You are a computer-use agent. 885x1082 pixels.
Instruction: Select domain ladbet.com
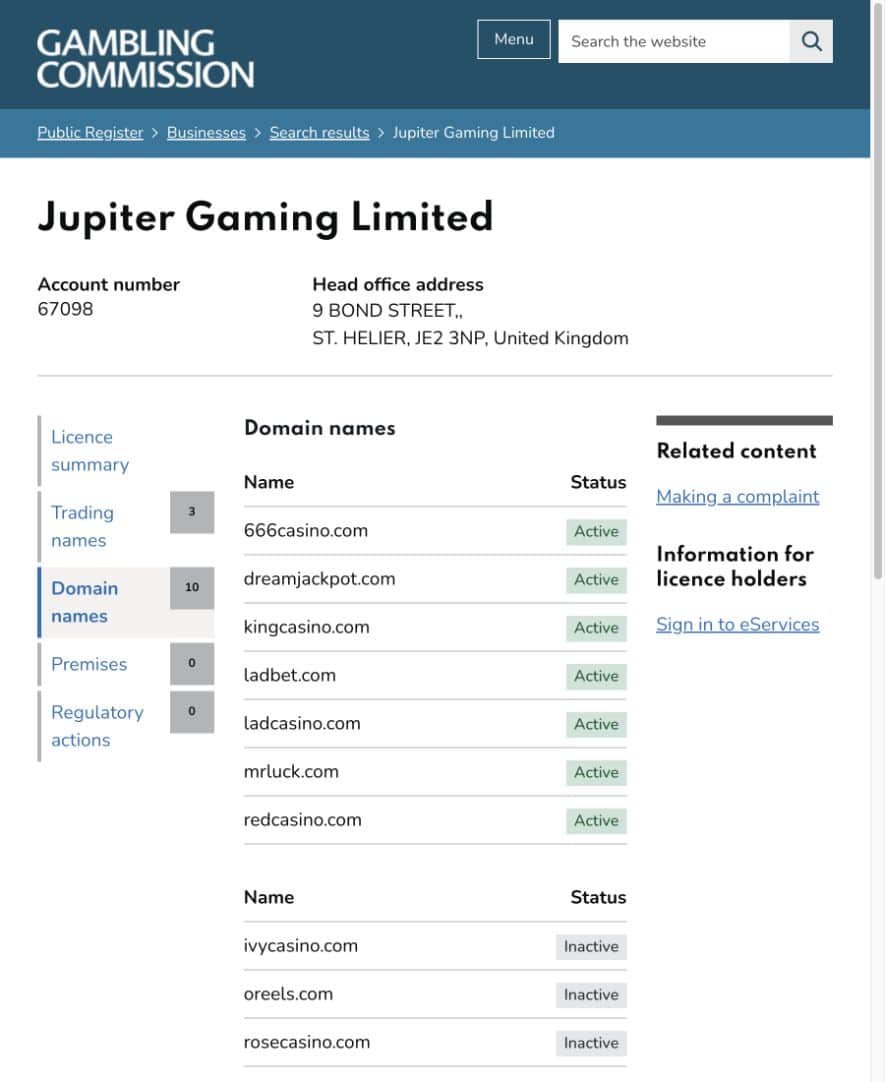click(290, 676)
